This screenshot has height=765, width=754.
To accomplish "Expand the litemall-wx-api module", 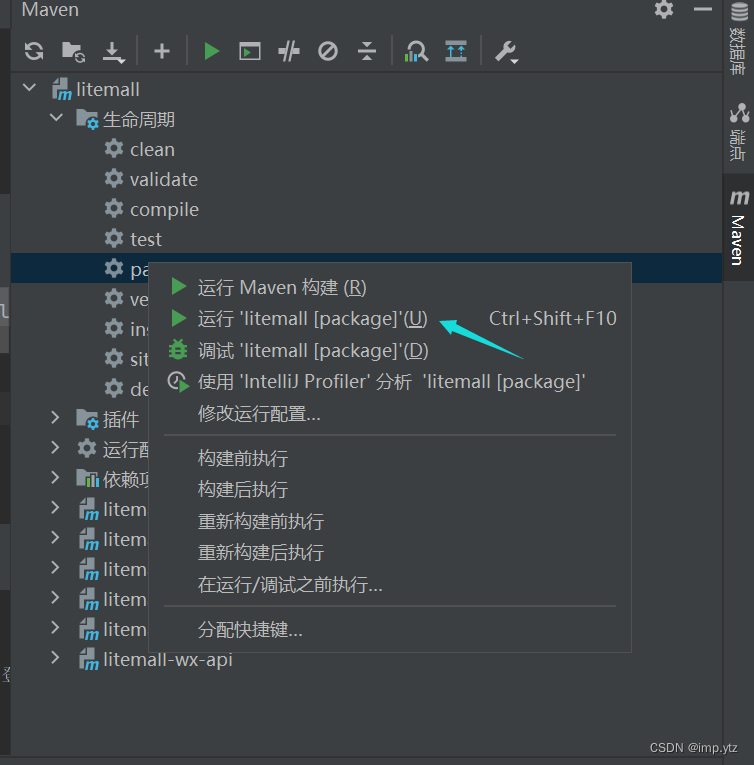I will point(55,658).
